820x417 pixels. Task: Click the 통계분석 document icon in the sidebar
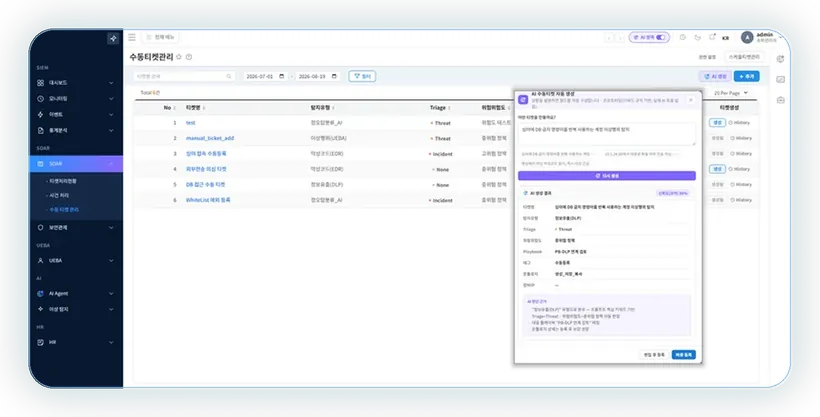pyautogui.click(x=40, y=130)
